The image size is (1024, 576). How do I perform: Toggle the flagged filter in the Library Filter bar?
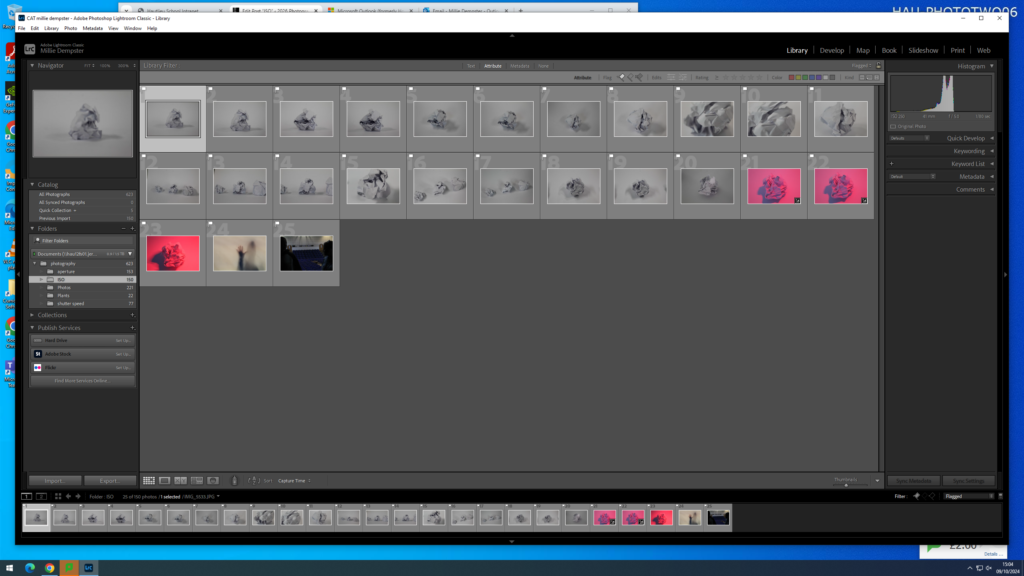point(622,78)
